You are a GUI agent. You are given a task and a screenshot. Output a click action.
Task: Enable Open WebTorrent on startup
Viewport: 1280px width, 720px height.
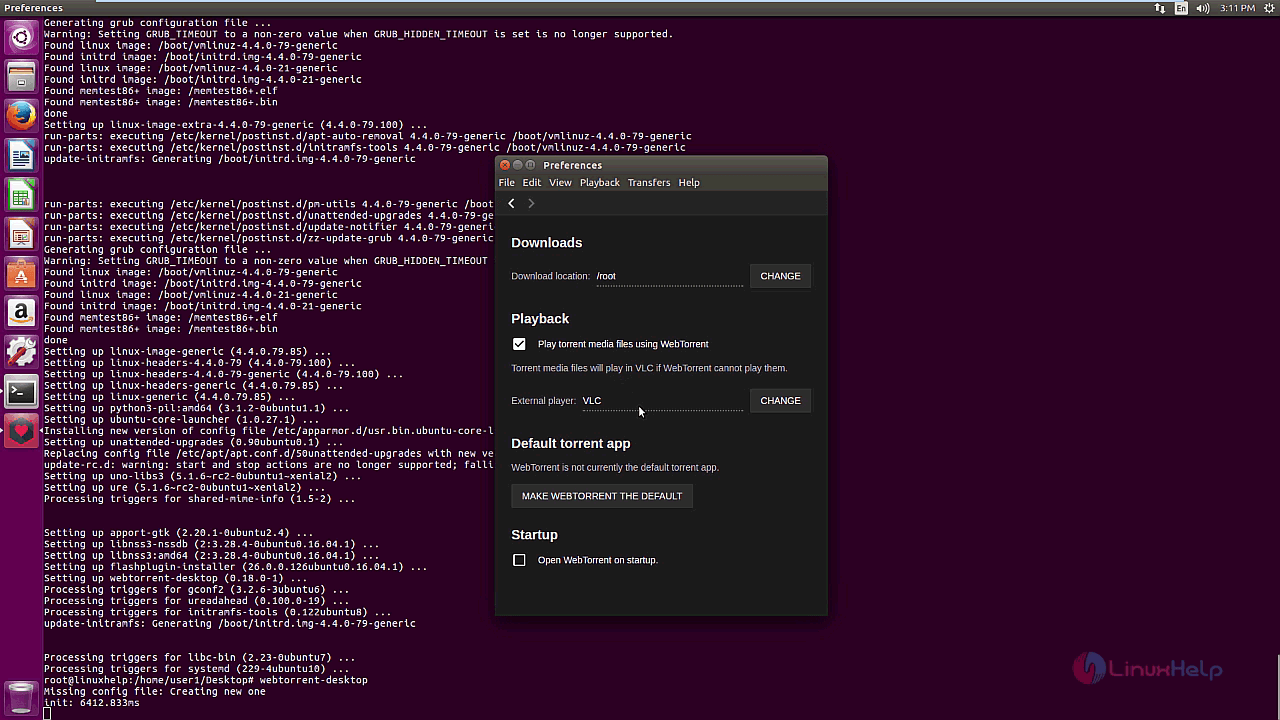pos(519,560)
